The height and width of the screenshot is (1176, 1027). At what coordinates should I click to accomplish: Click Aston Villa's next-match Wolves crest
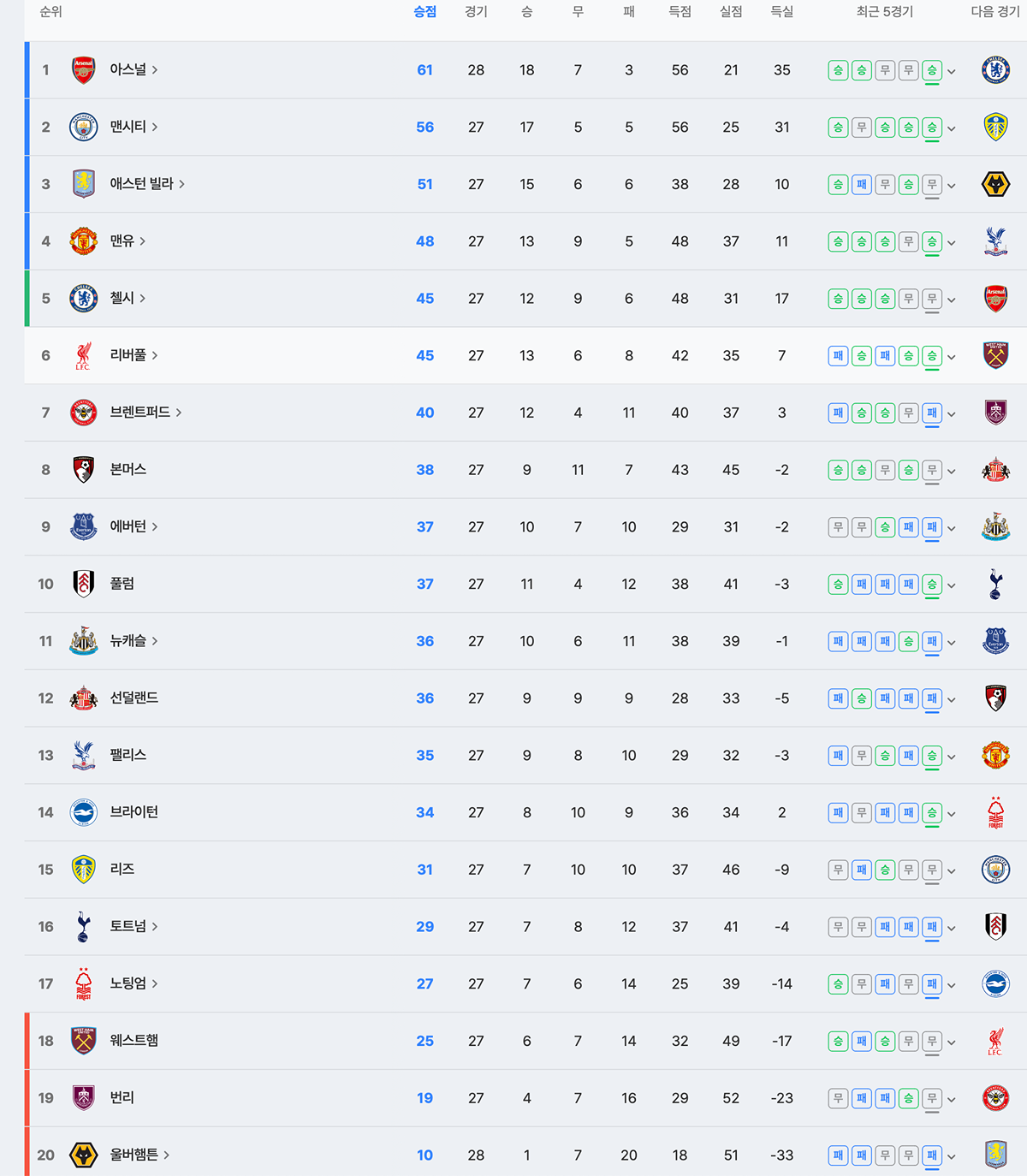pyautogui.click(x=995, y=184)
